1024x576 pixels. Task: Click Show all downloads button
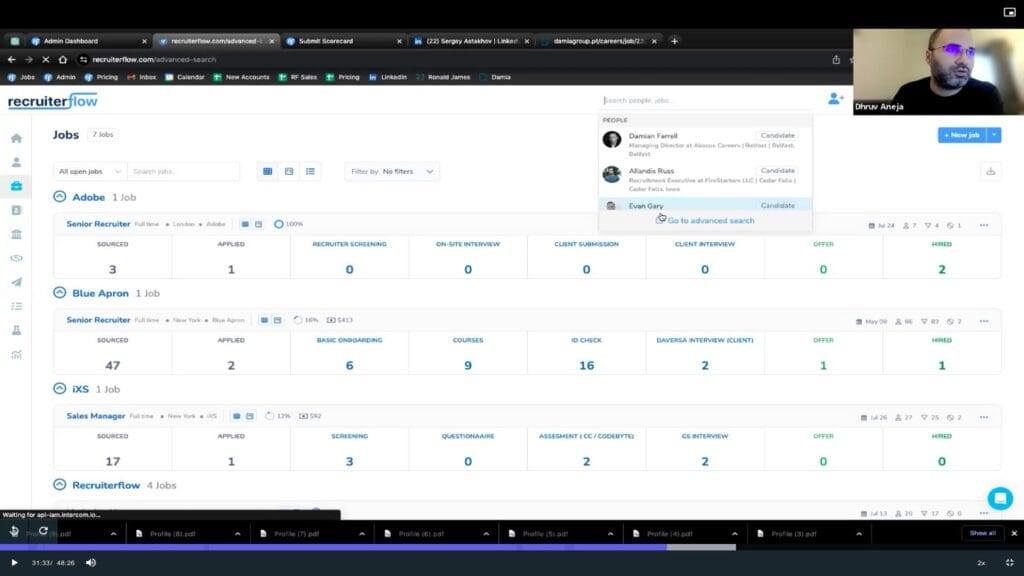pos(982,534)
